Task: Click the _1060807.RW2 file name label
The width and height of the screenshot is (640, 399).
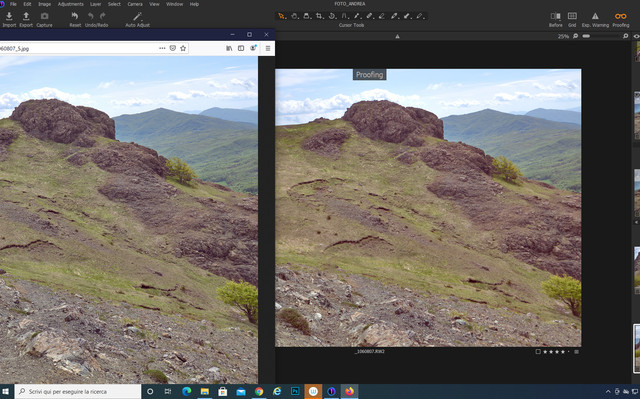Action: pos(370,351)
